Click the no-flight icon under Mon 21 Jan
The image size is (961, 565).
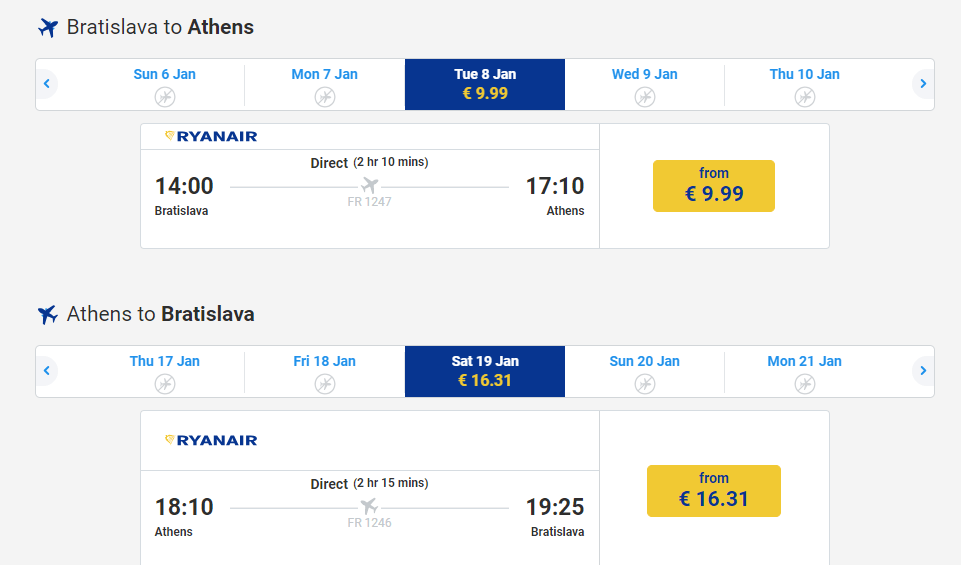(x=805, y=384)
